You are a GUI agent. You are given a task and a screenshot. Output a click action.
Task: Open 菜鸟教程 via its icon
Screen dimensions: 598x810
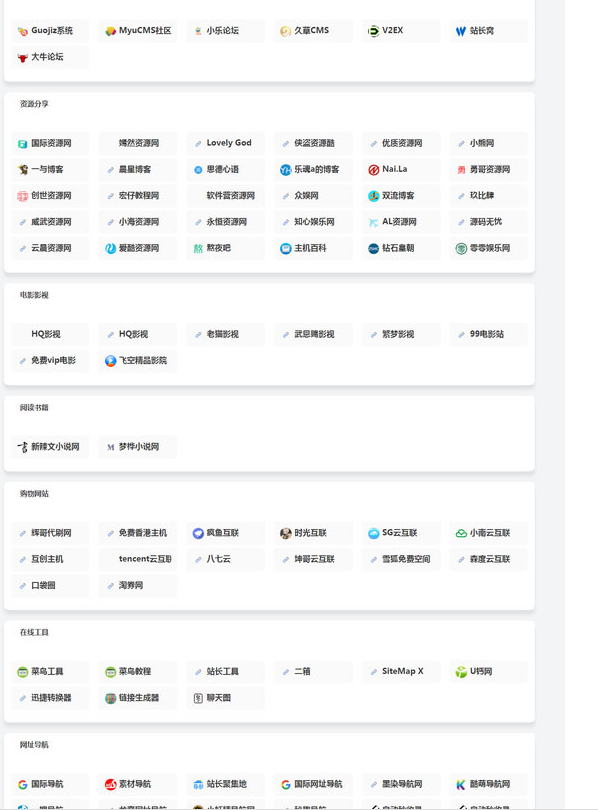[111, 672]
